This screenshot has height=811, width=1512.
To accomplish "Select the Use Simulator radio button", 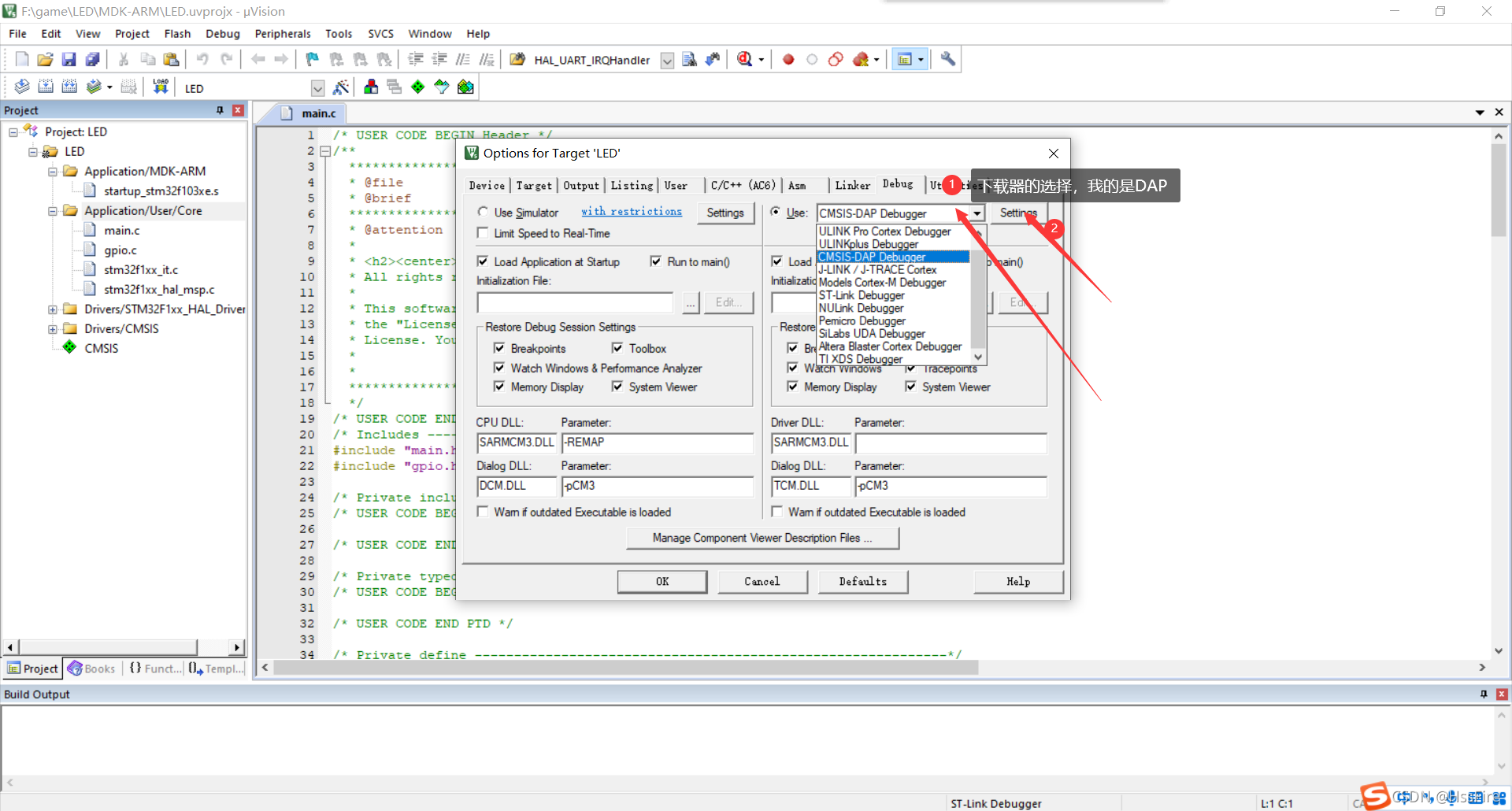I will tap(483, 212).
